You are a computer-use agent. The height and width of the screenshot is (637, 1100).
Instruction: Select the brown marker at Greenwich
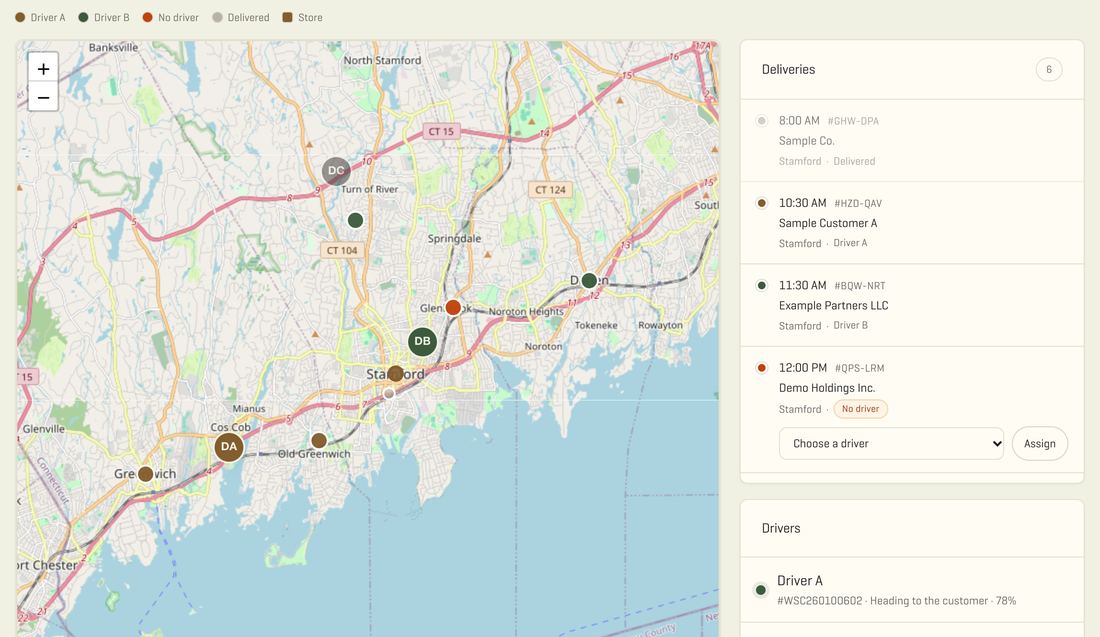(145, 474)
